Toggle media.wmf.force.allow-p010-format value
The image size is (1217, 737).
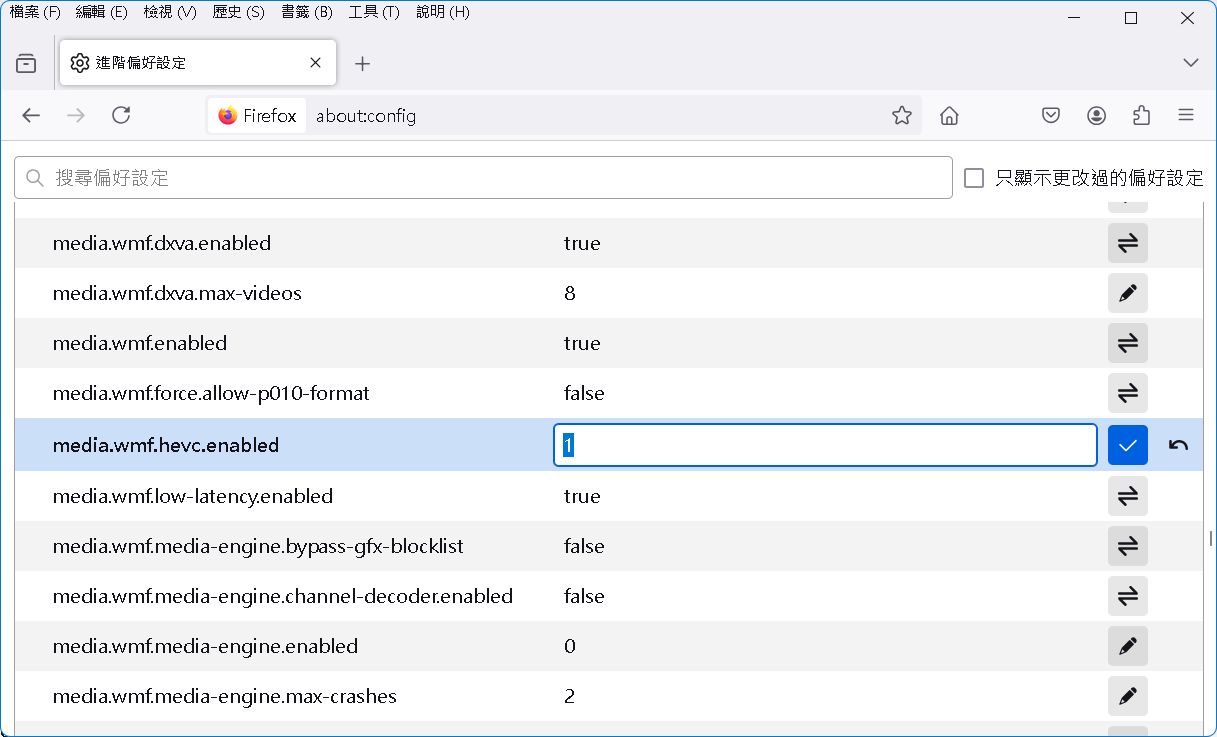[x=1127, y=393]
